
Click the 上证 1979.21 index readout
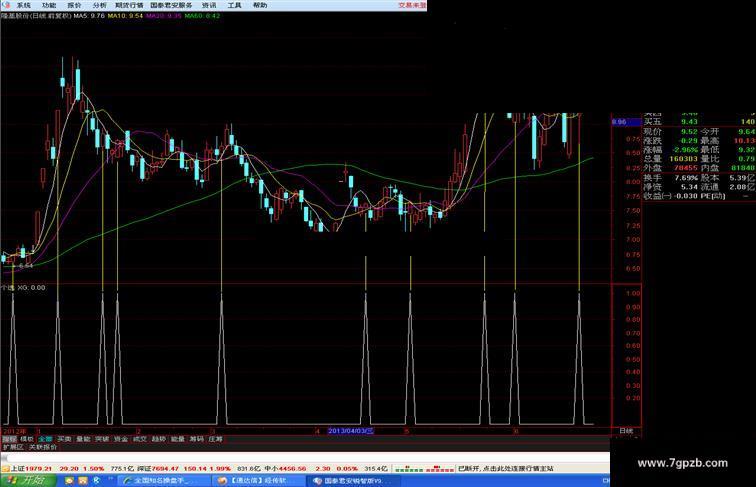pyautogui.click(x=31, y=468)
